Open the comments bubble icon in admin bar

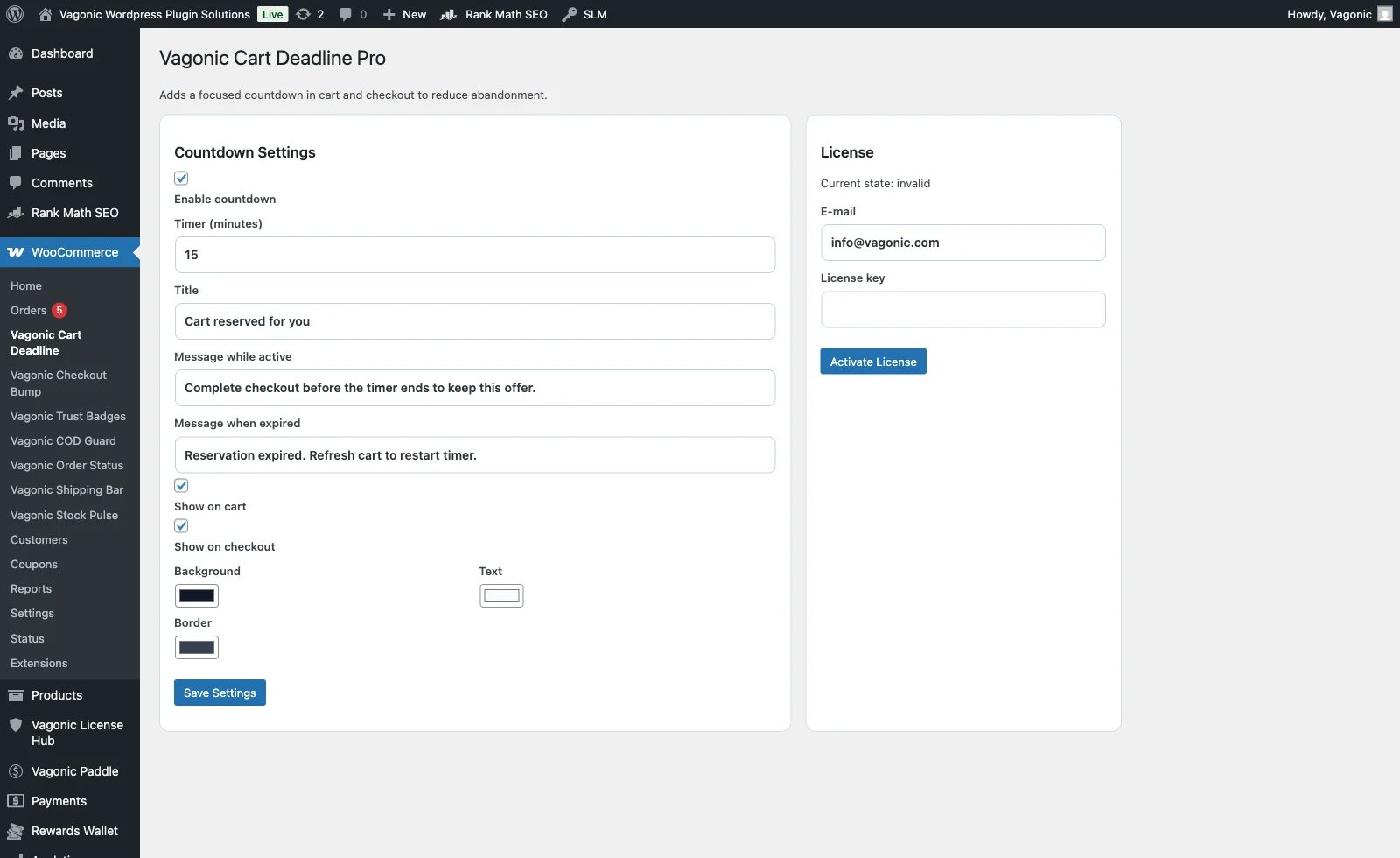[346, 14]
